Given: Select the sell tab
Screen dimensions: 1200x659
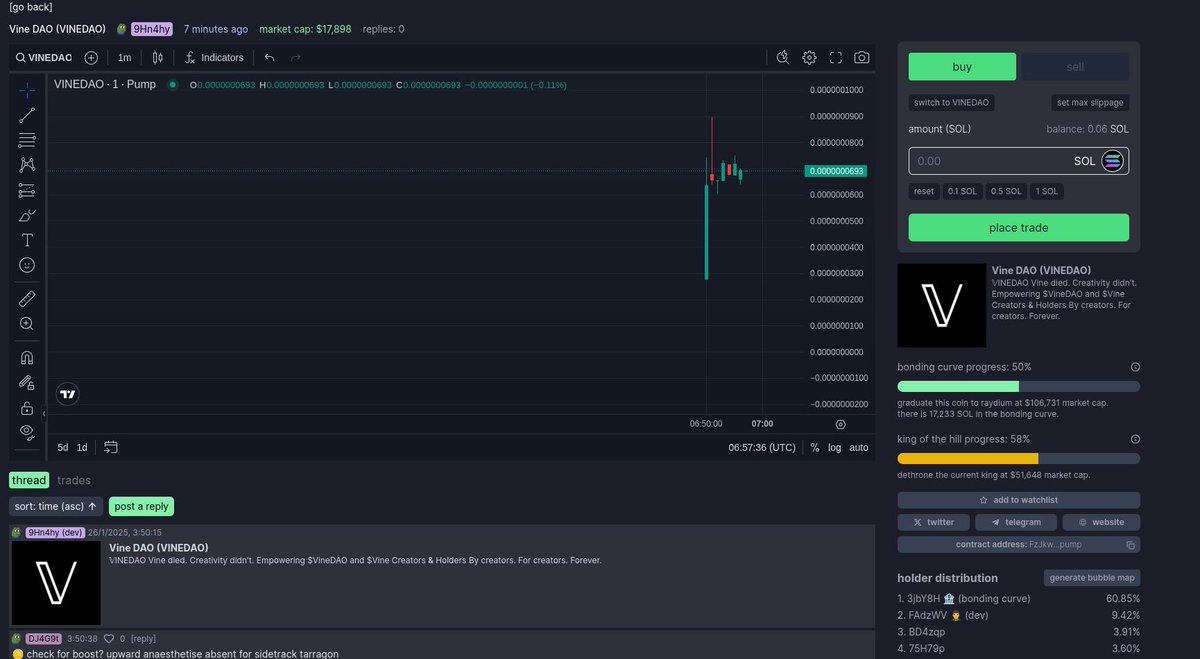Looking at the screenshot, I should [1075, 67].
